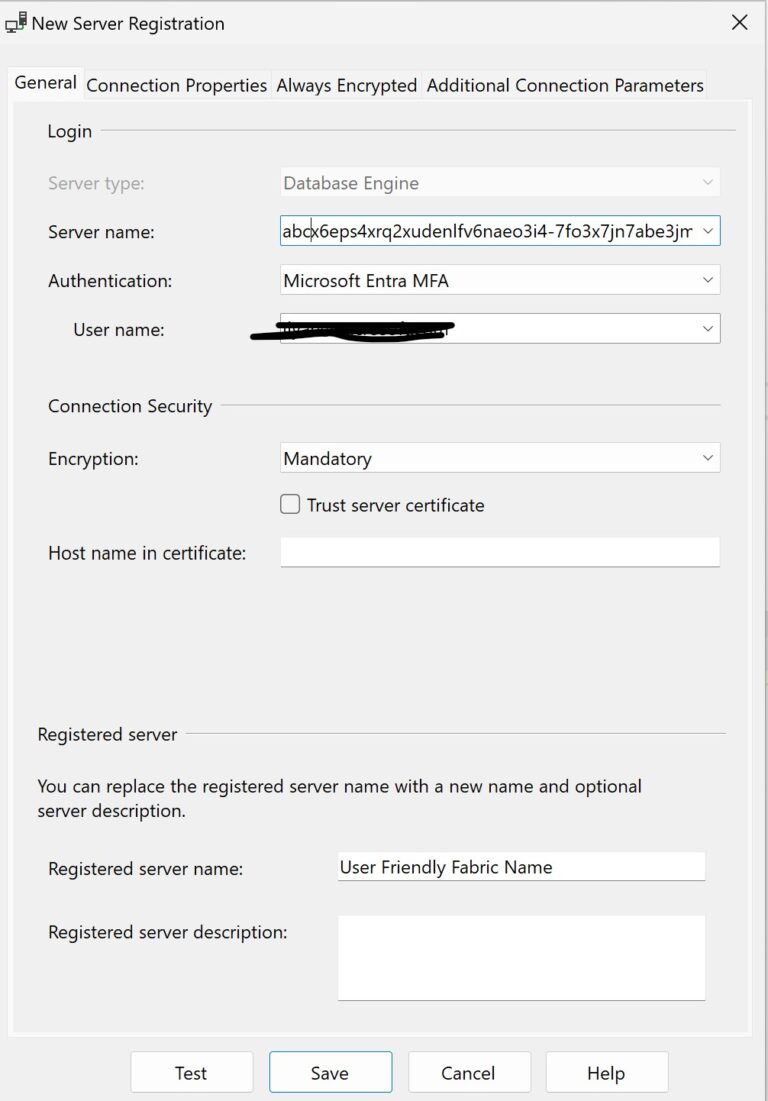Image resolution: width=768 pixels, height=1101 pixels.
Task: Open Help for server registration
Action: pos(607,1072)
